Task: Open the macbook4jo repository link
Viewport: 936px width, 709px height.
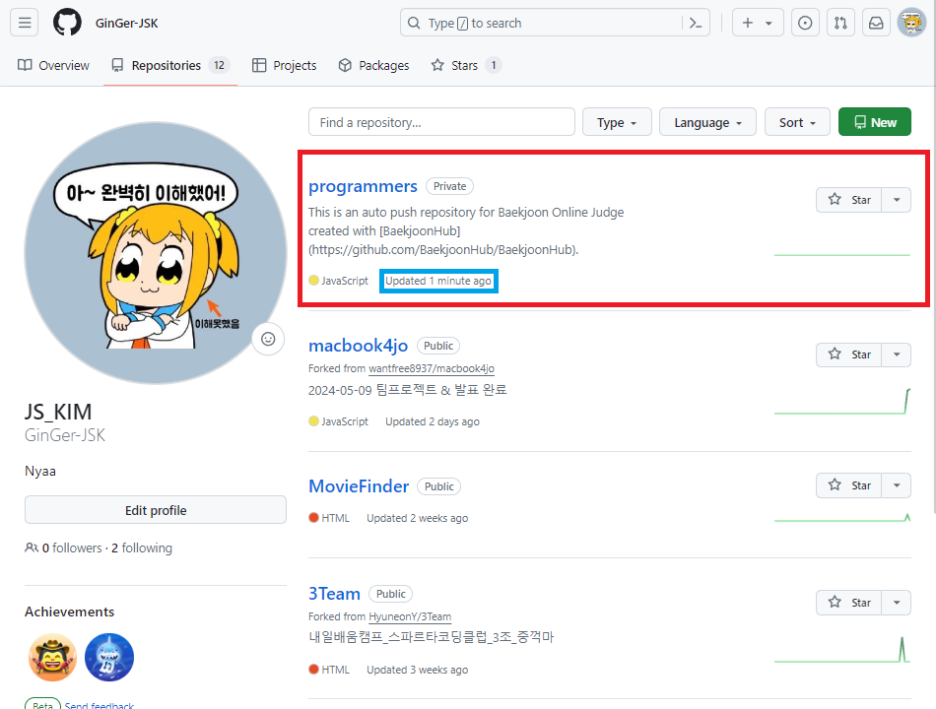Action: [x=358, y=346]
